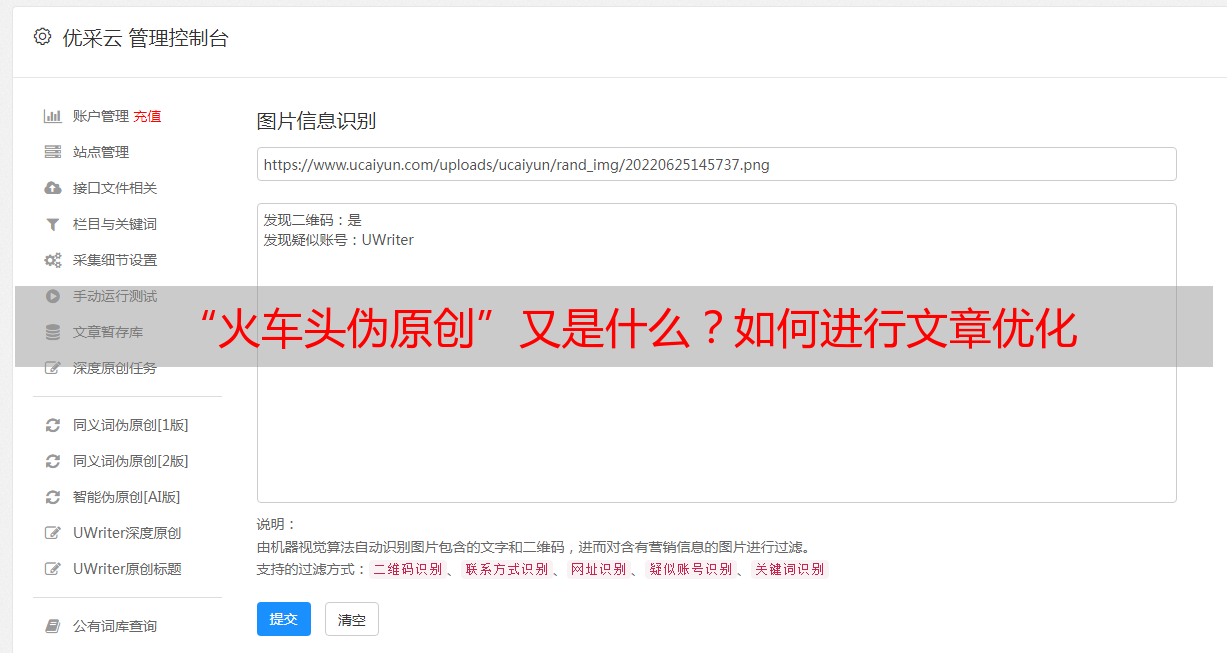
Task: Select the refresh icon for 同义词伪原创[1版]
Action: point(53,425)
